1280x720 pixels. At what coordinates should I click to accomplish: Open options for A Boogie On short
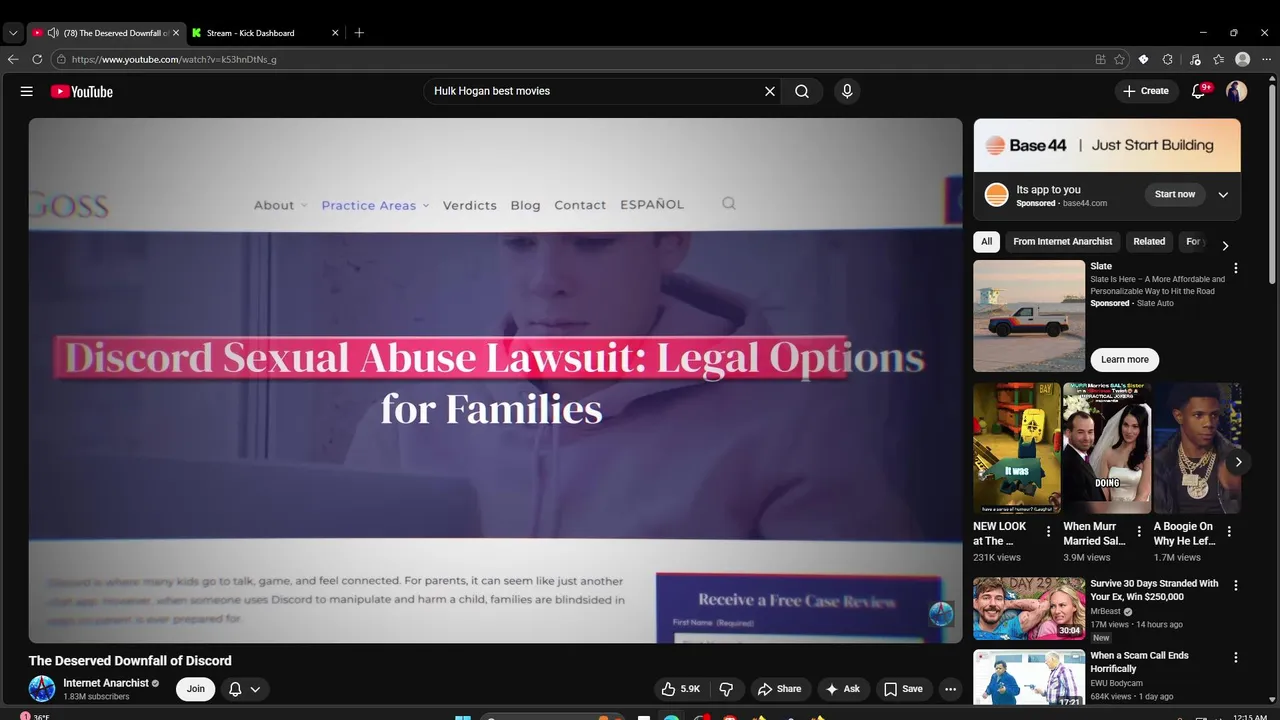click(x=1229, y=531)
